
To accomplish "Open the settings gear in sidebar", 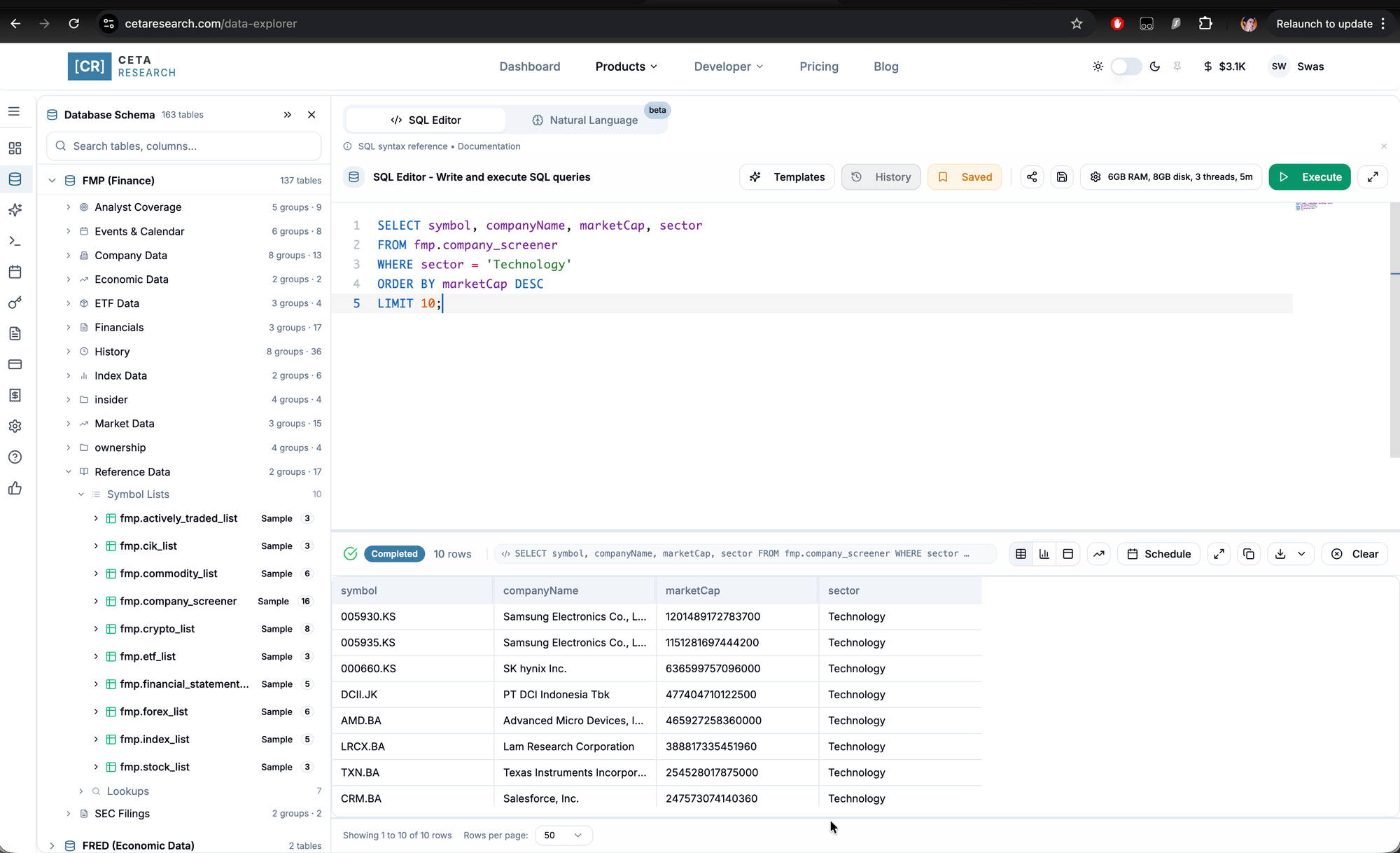I will (x=15, y=426).
